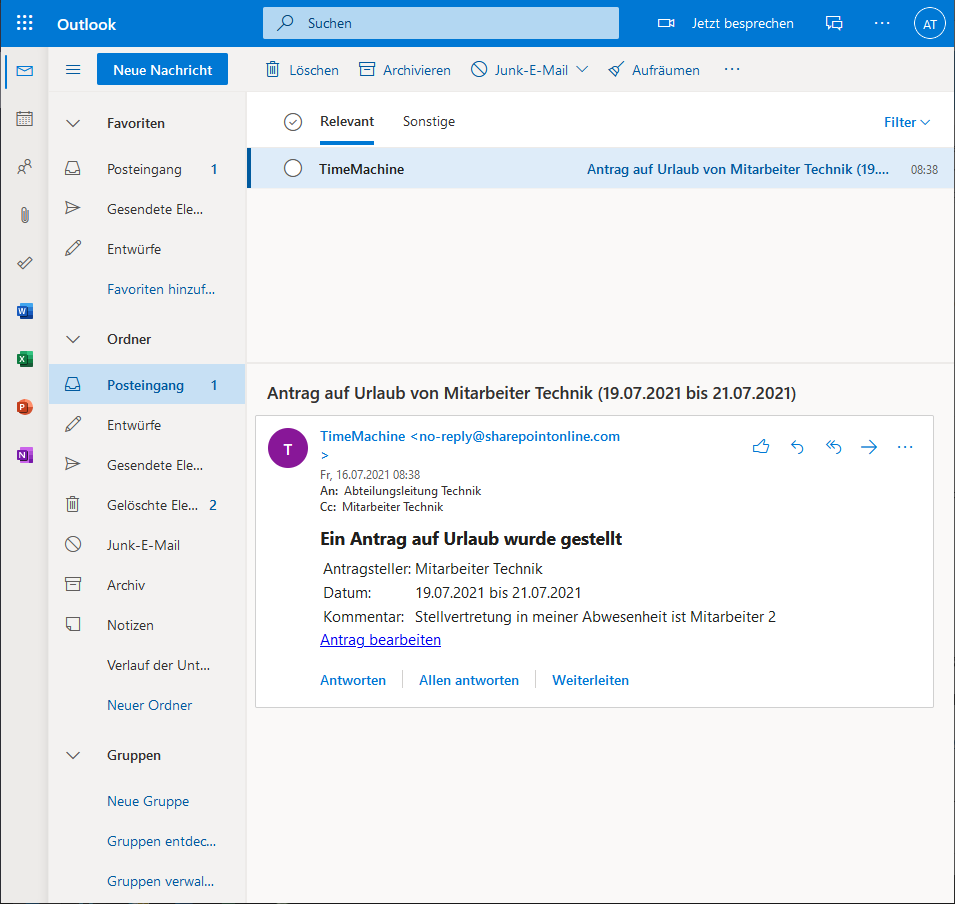Expand the Junk-E-Mail dropdown arrow
The image size is (955, 904).
pos(582,70)
